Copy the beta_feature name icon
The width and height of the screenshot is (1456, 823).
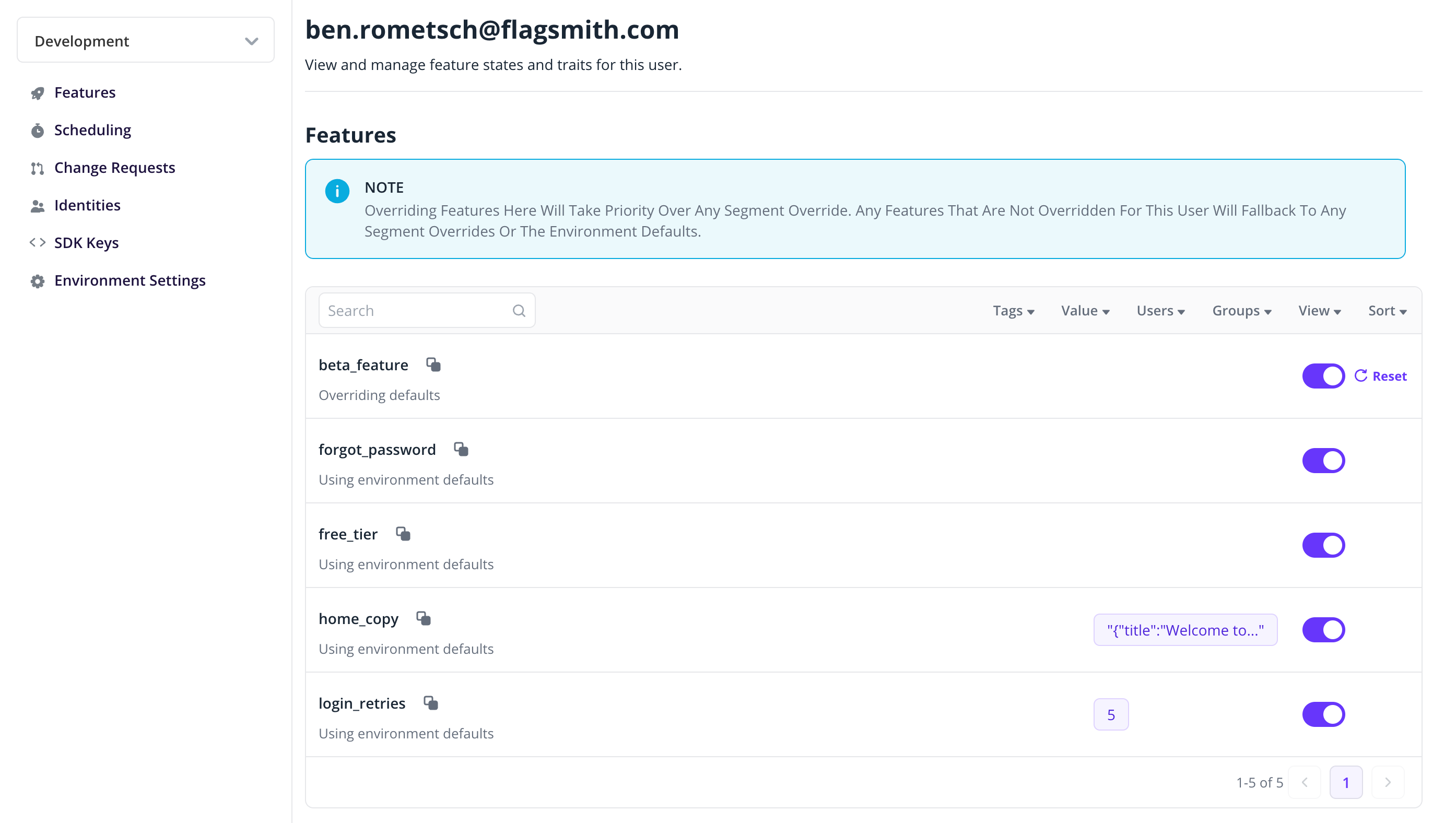point(433,365)
